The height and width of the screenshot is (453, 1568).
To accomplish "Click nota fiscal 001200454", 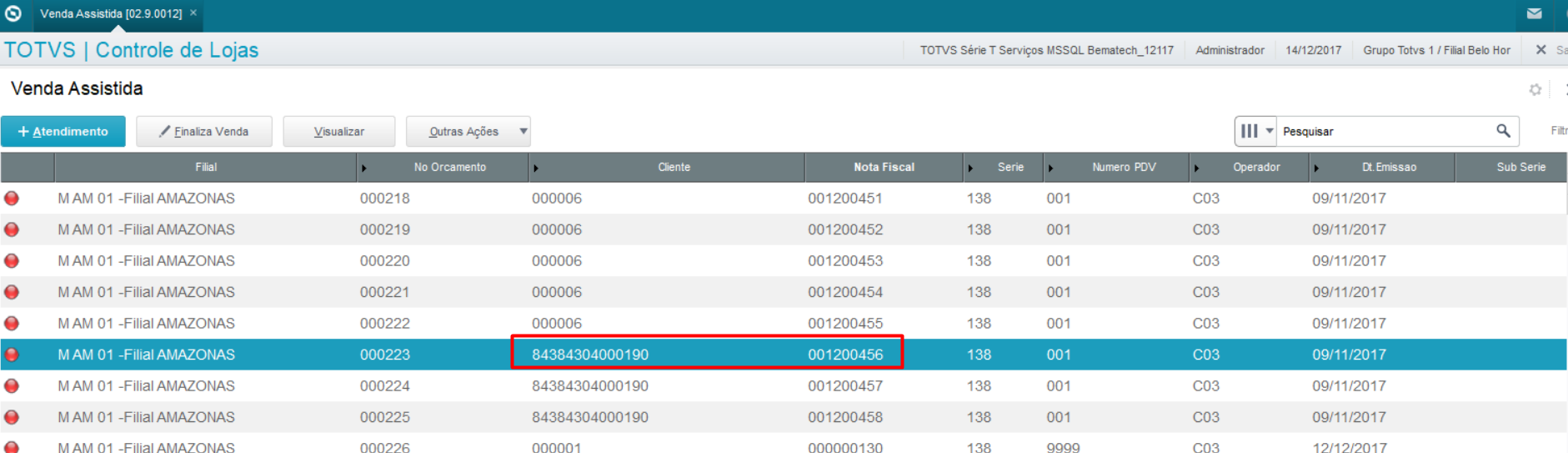I will (845, 292).
